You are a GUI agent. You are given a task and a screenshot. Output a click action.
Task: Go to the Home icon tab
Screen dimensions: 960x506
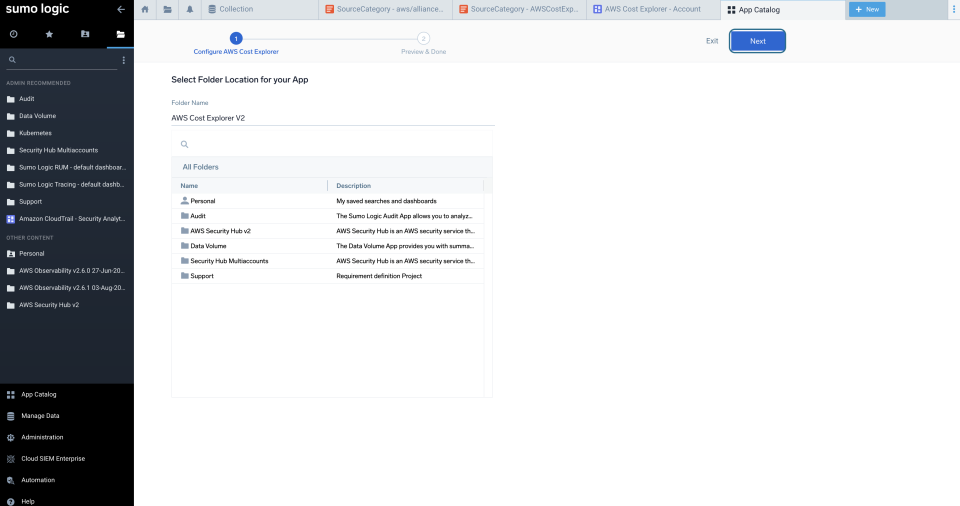(x=145, y=9)
